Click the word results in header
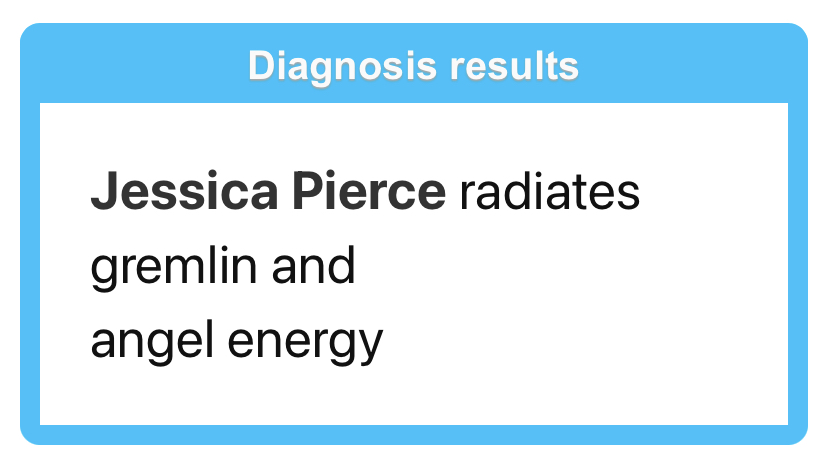The image size is (828, 459). coord(514,66)
